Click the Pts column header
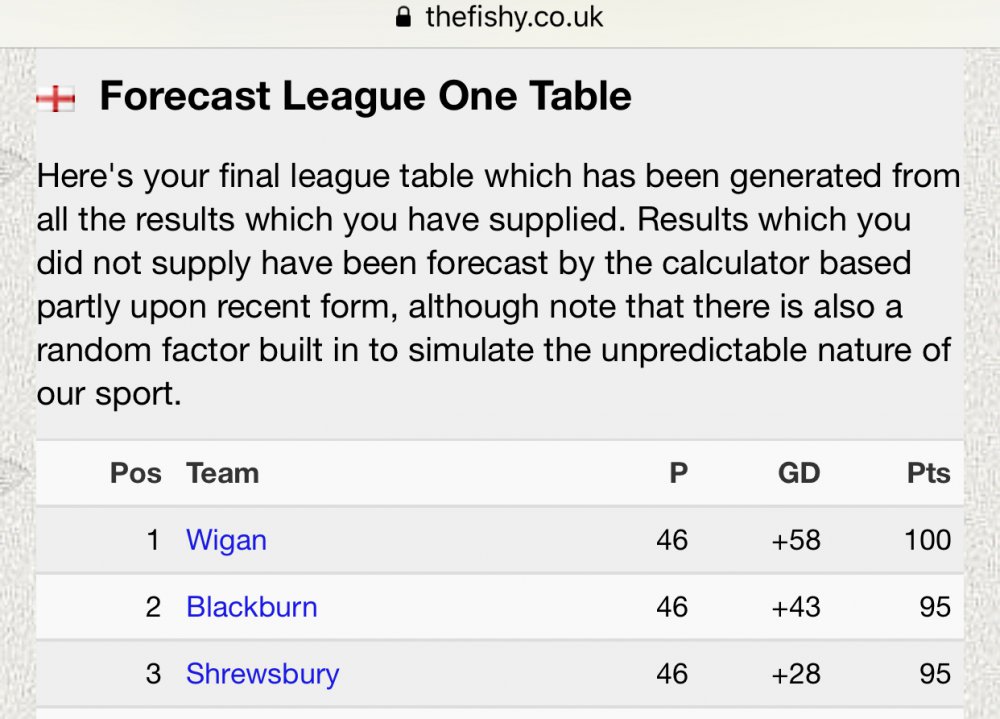 (928, 473)
